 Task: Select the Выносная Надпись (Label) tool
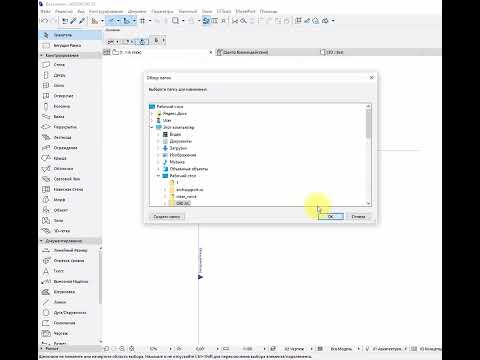tap(69, 281)
